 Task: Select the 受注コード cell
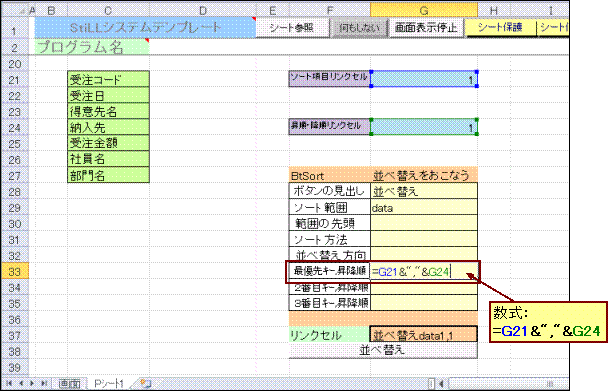point(108,79)
